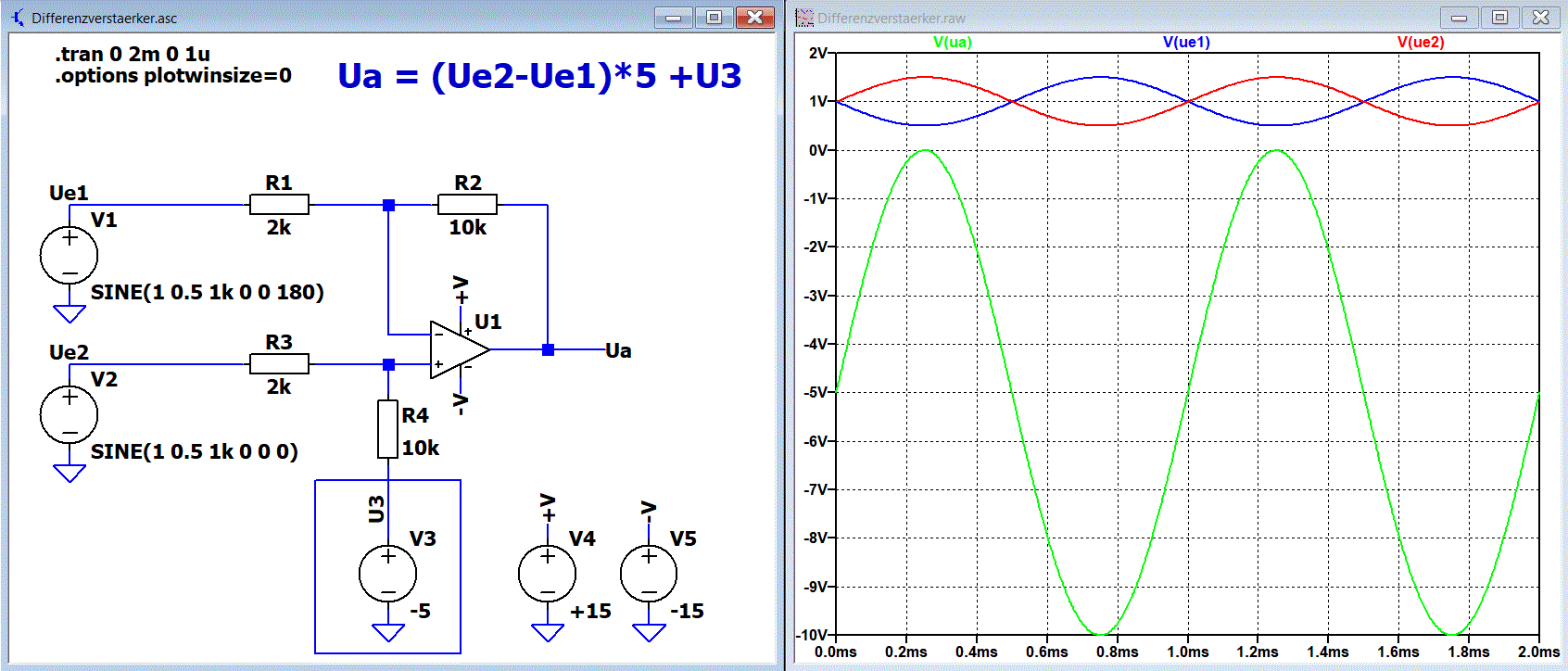1568x671 pixels.
Task: Click the 2k value under R3
Action: tap(279, 386)
